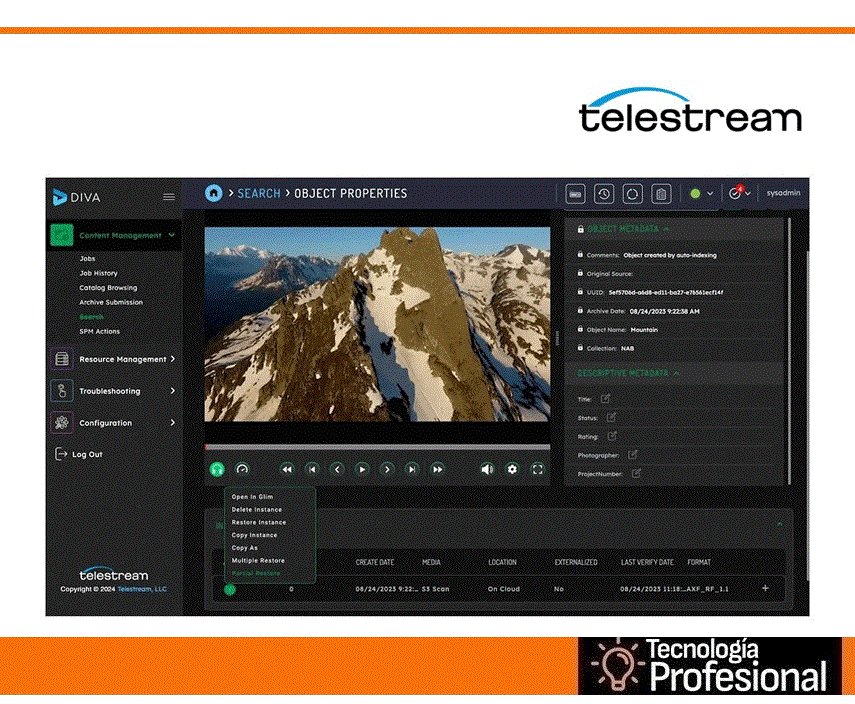
Task: Go to the Home breadcrumb icon
Action: point(214,193)
